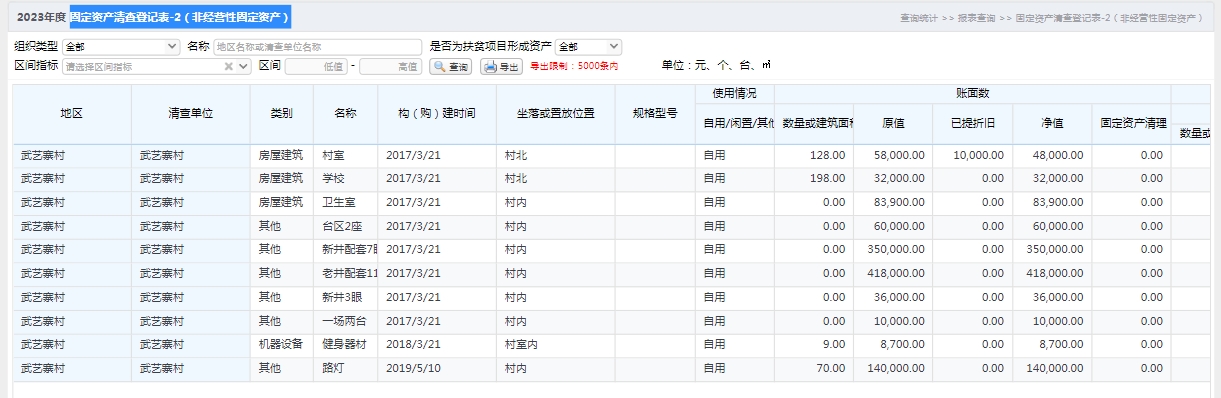
Task: Open the 是否为扶贫项目形成资产 dropdown
Action: (588, 46)
